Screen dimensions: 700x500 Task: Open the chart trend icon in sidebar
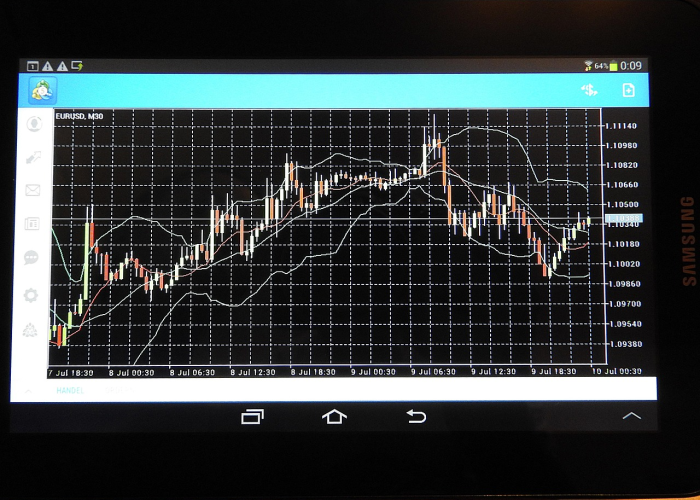tap(34, 158)
